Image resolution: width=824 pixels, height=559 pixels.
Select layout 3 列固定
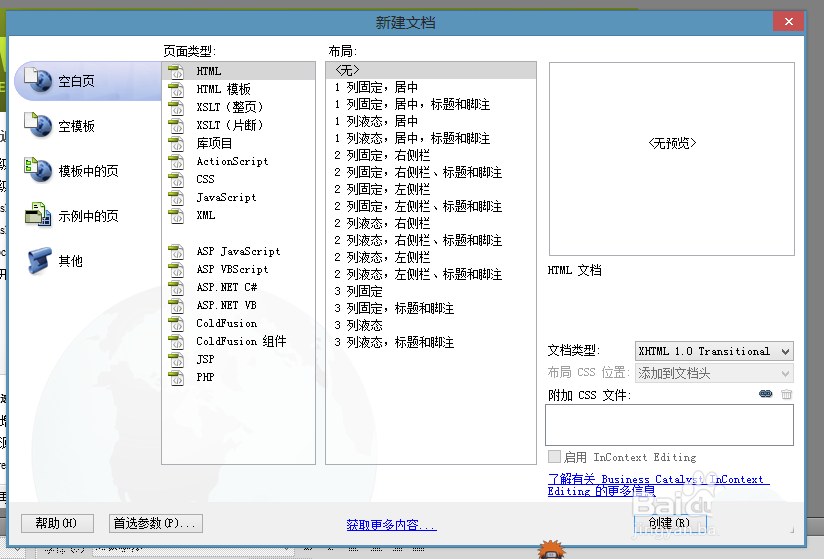coord(431,291)
